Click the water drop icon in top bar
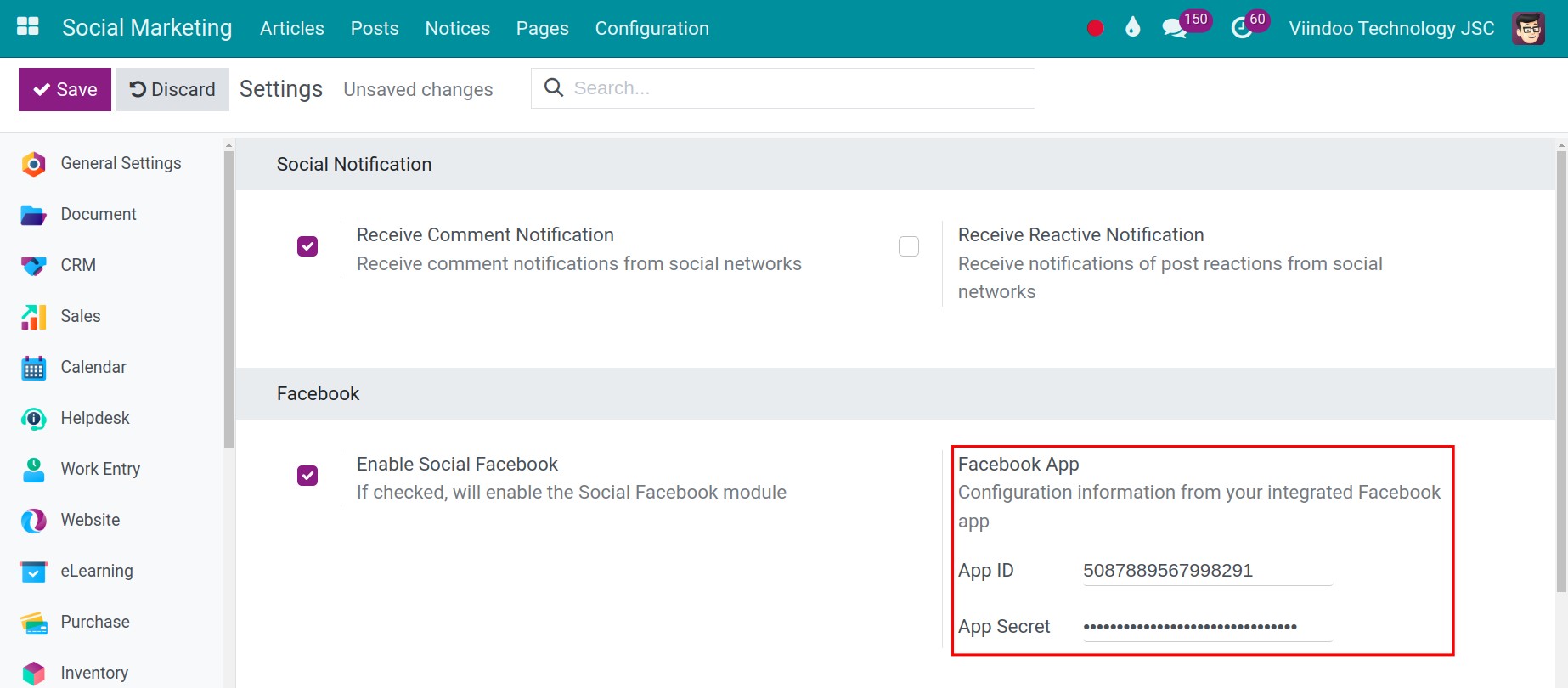 tap(1132, 27)
